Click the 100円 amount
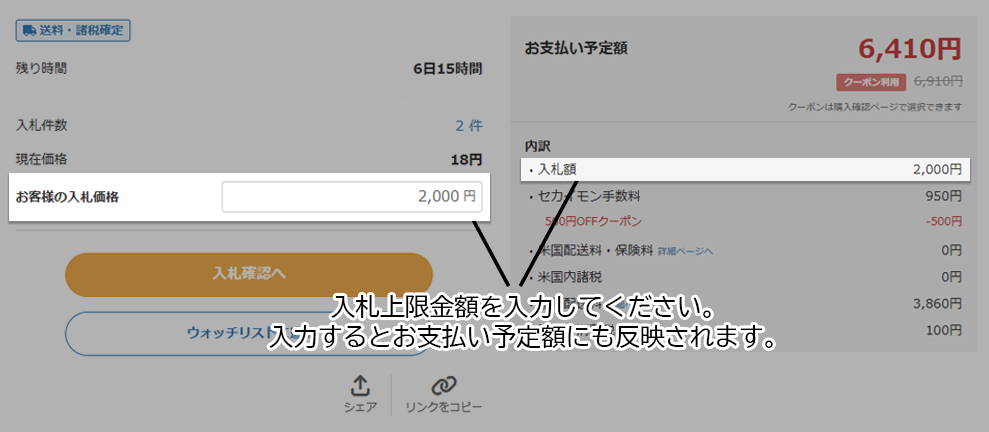The height and width of the screenshot is (432, 989). click(x=944, y=330)
